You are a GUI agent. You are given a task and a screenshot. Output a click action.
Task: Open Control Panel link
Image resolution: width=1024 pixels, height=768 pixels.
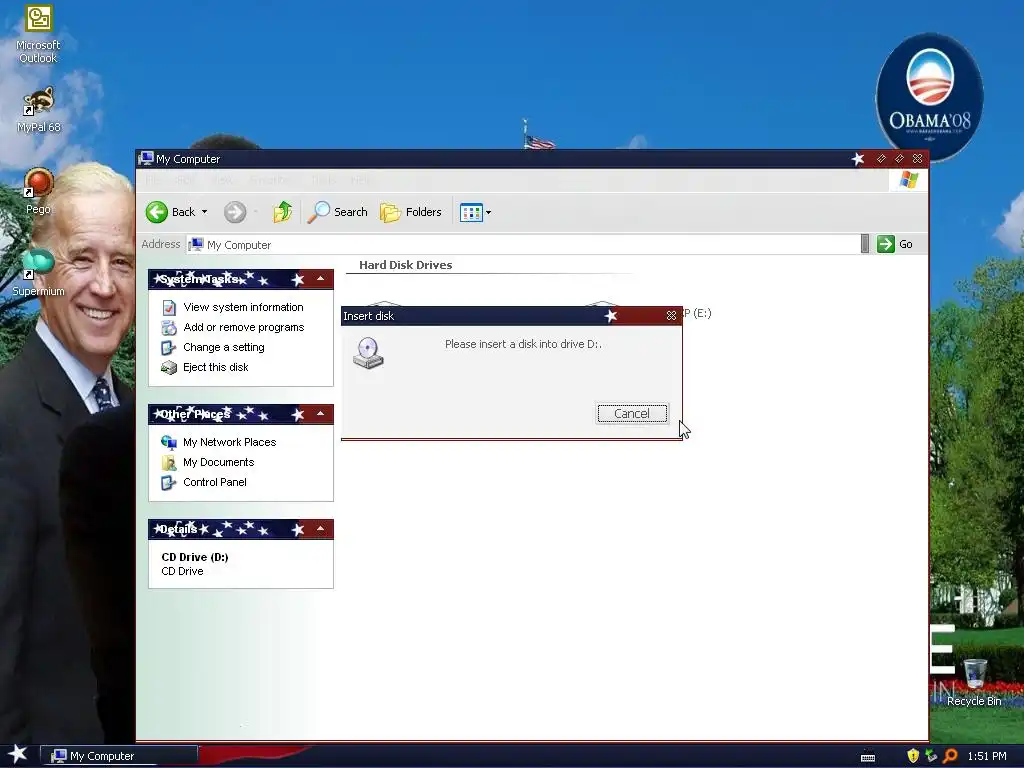[x=214, y=482]
